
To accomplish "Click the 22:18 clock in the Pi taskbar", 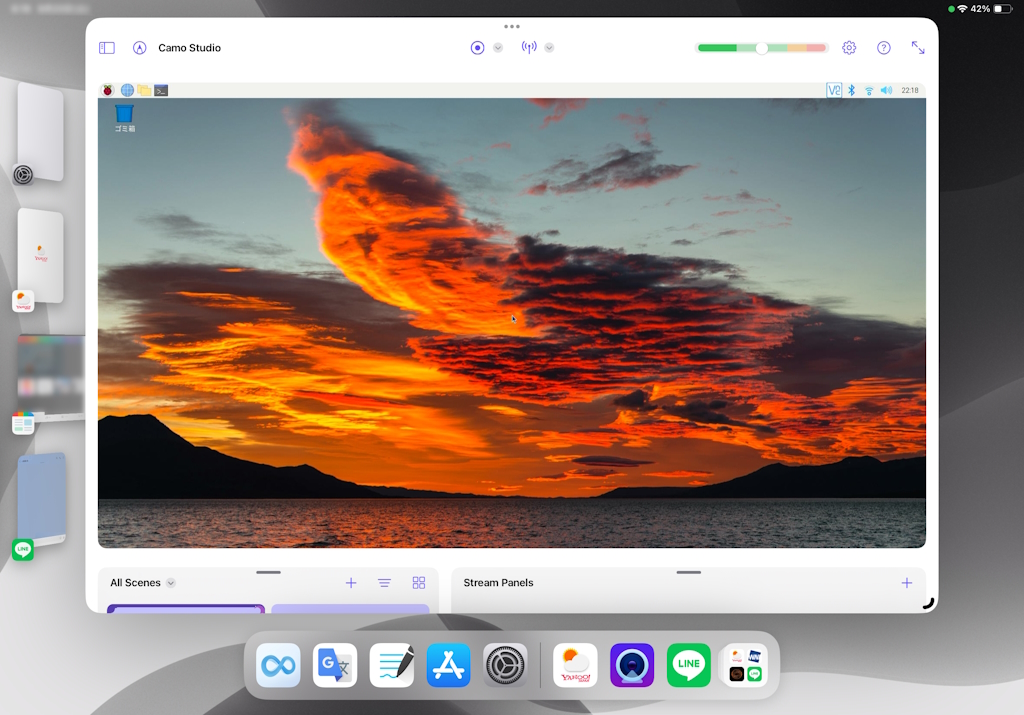I will (x=910, y=90).
